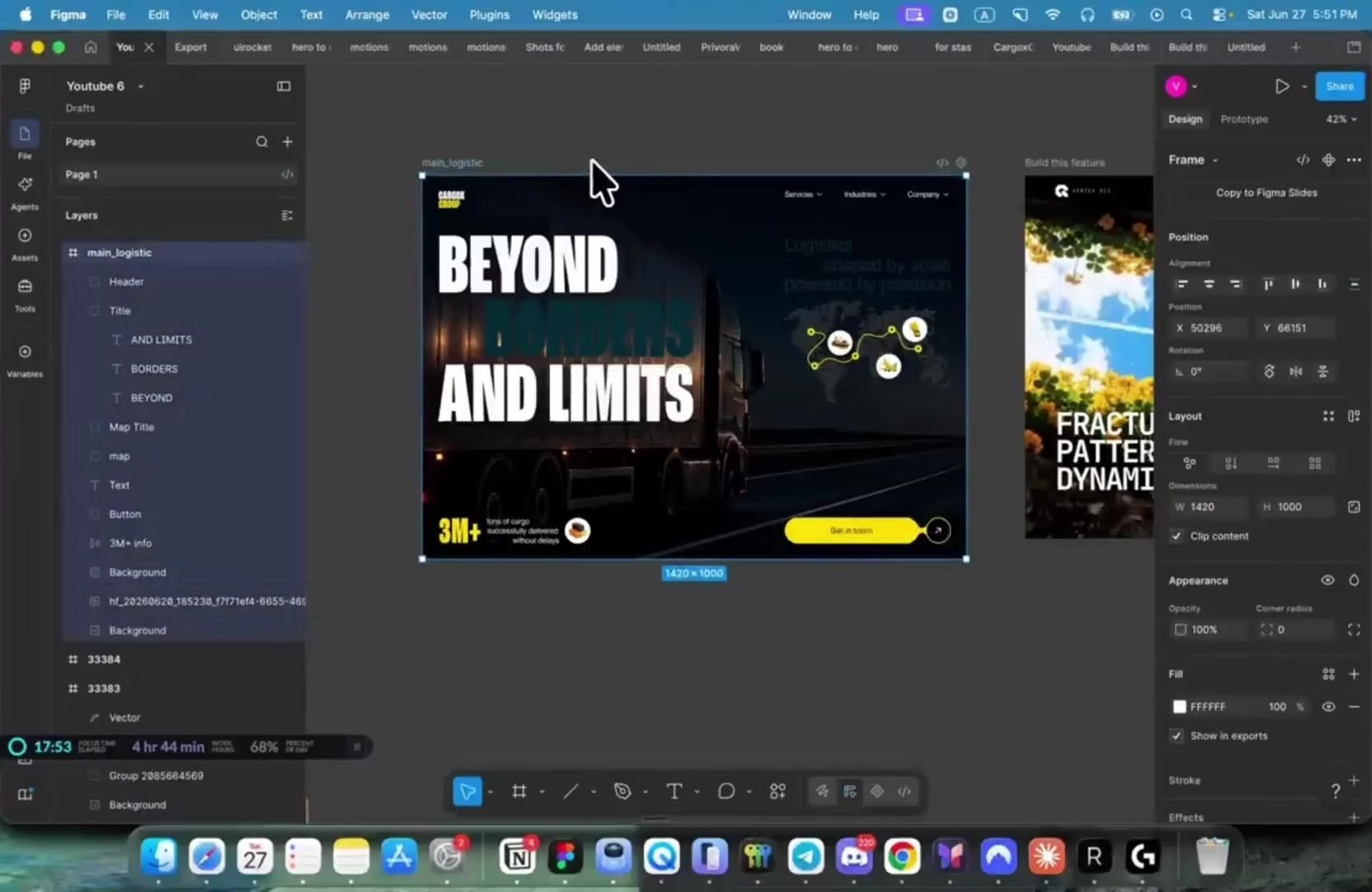Screen dimensions: 1372x892
Task: Open Tools panel in left sidebar
Action: pyautogui.click(x=25, y=294)
